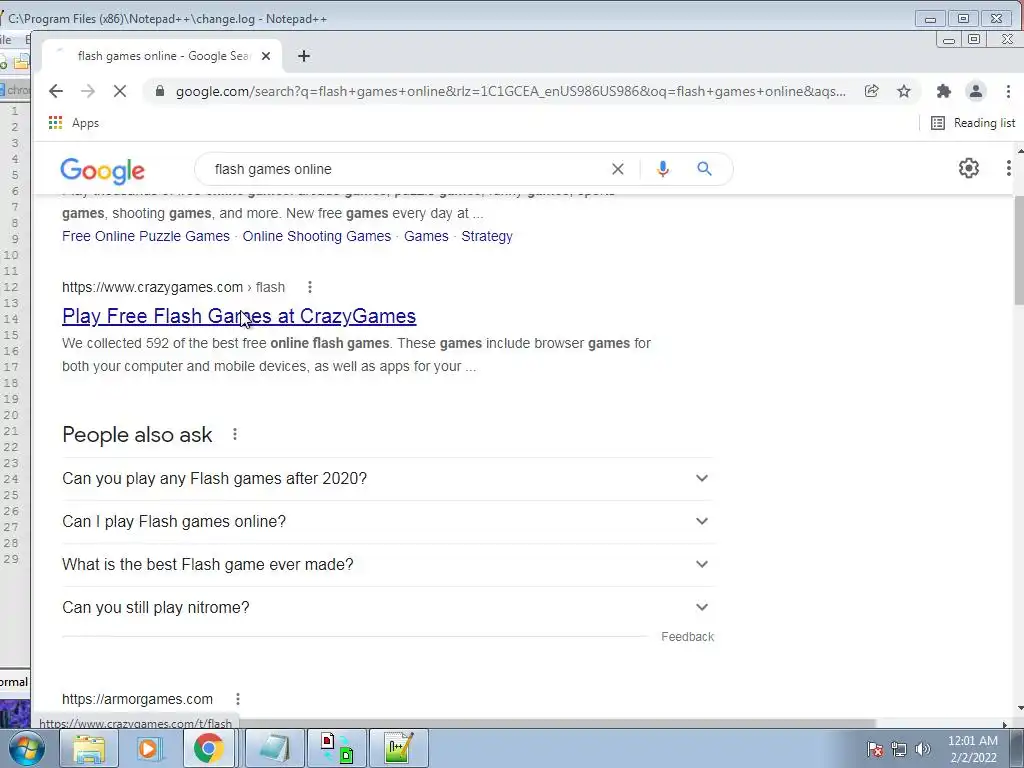Click the scroll right arrow at page bottom
Image resolution: width=1024 pixels, height=768 pixels.
coord(1005,724)
